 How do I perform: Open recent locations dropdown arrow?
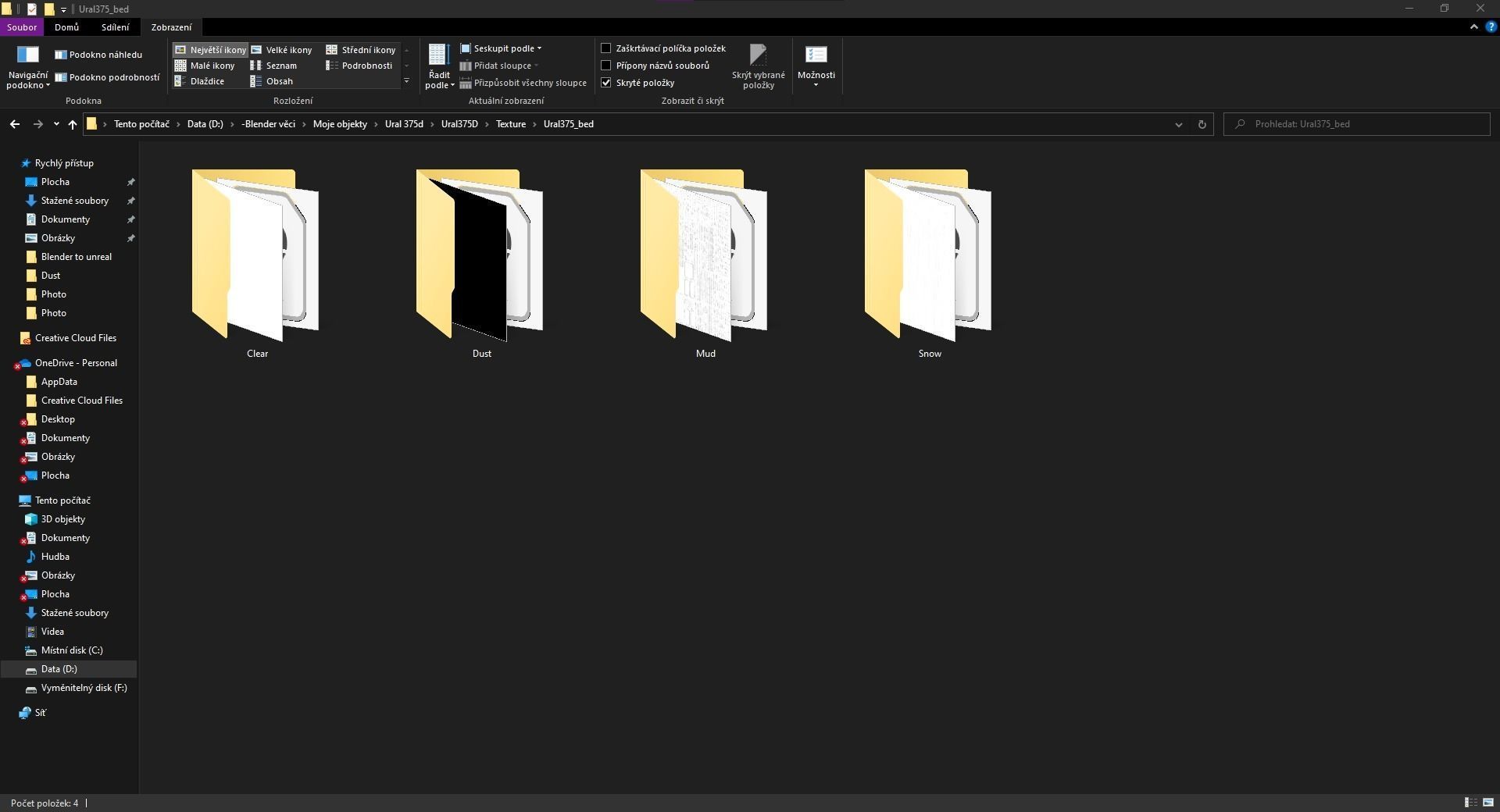tap(56, 124)
